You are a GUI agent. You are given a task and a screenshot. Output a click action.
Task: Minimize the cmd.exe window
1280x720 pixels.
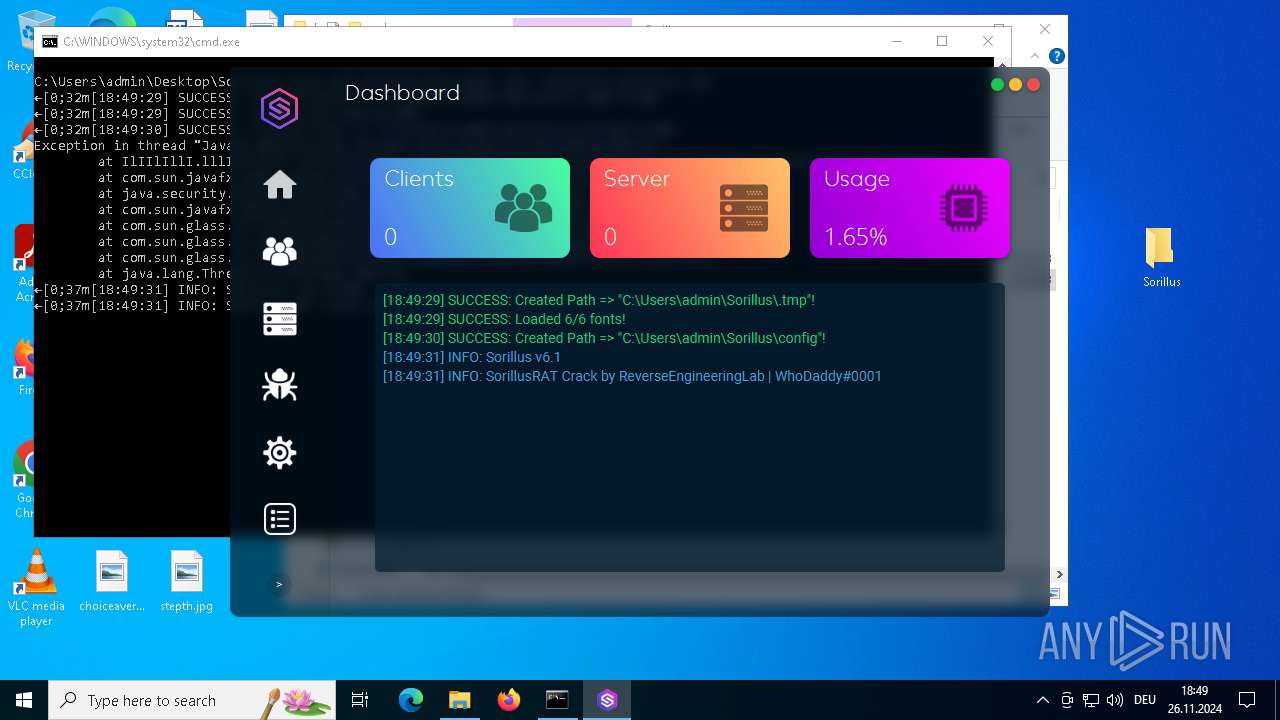click(896, 41)
